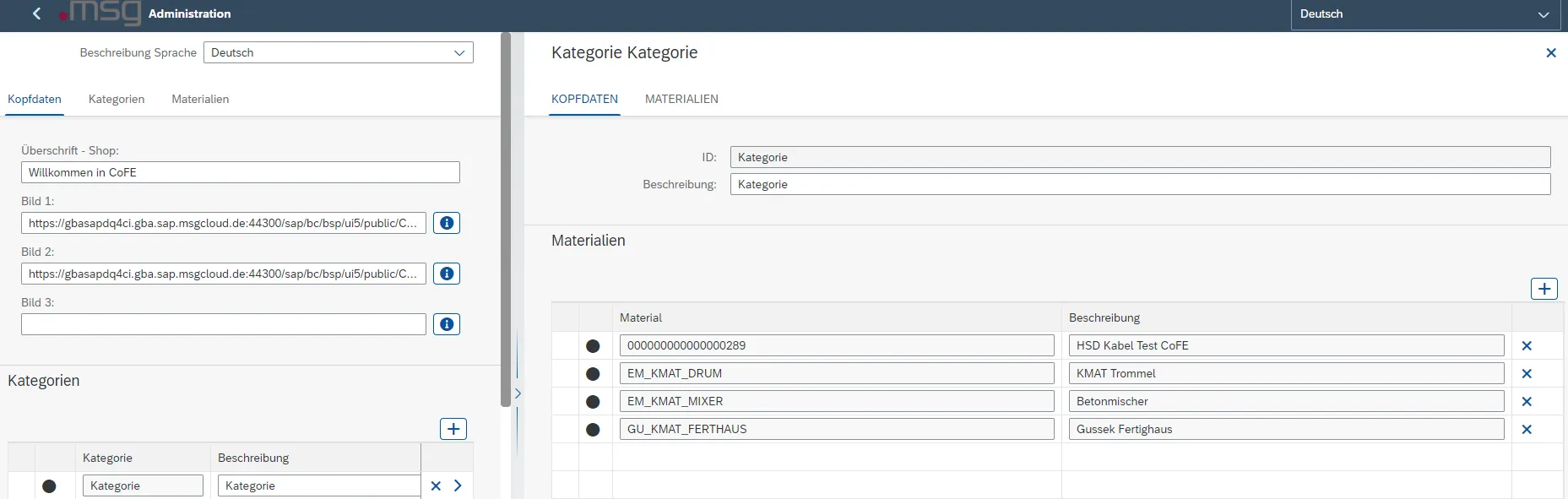Add a new category with plus button
Viewport: 1568px width, 499px height.
[x=453, y=429]
